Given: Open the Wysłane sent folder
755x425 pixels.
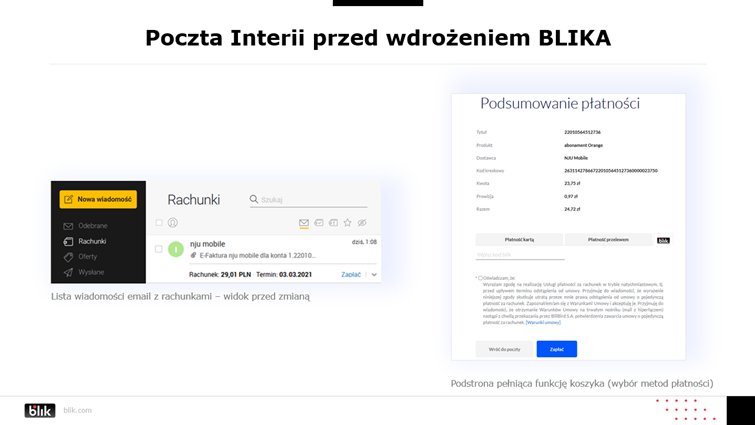Looking at the screenshot, I should click(91, 272).
